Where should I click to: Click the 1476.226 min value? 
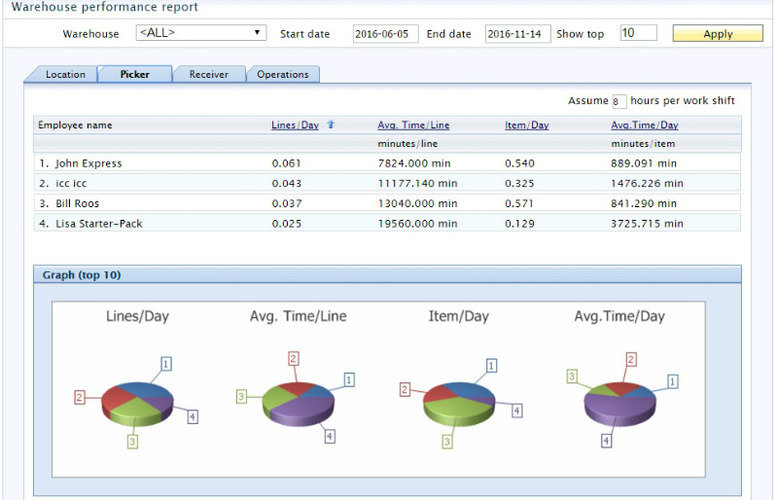click(647, 183)
